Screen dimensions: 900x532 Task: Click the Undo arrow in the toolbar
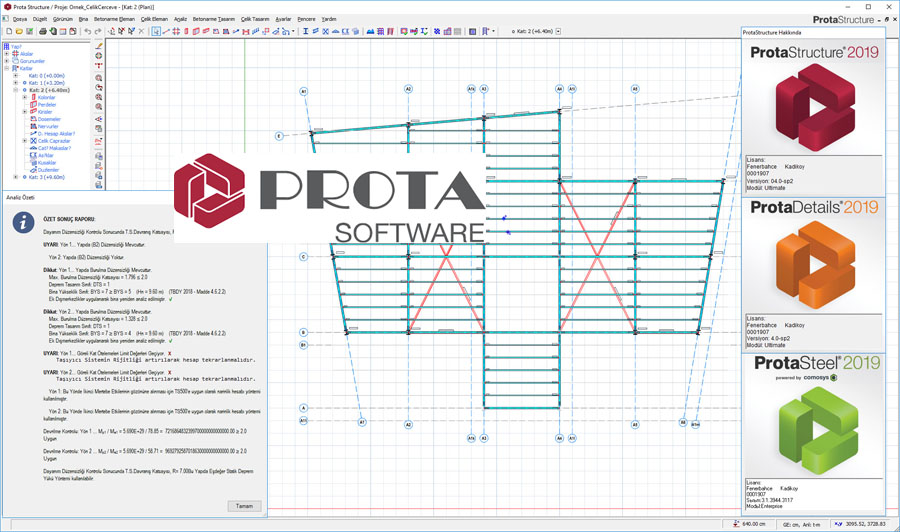click(87, 32)
